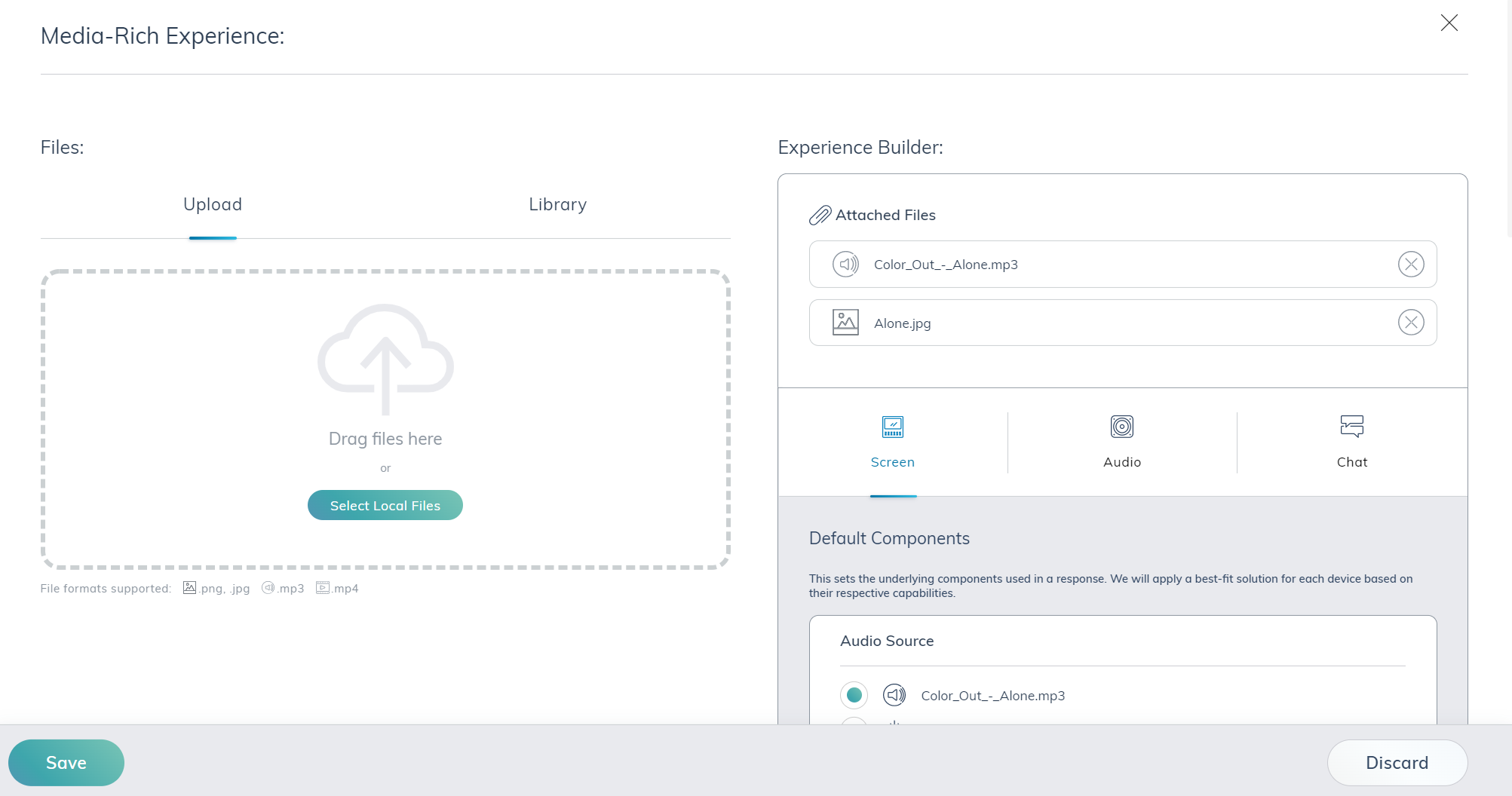Image resolution: width=1512 pixels, height=796 pixels.
Task: Click the mp4 video format icon
Action: coord(323,588)
